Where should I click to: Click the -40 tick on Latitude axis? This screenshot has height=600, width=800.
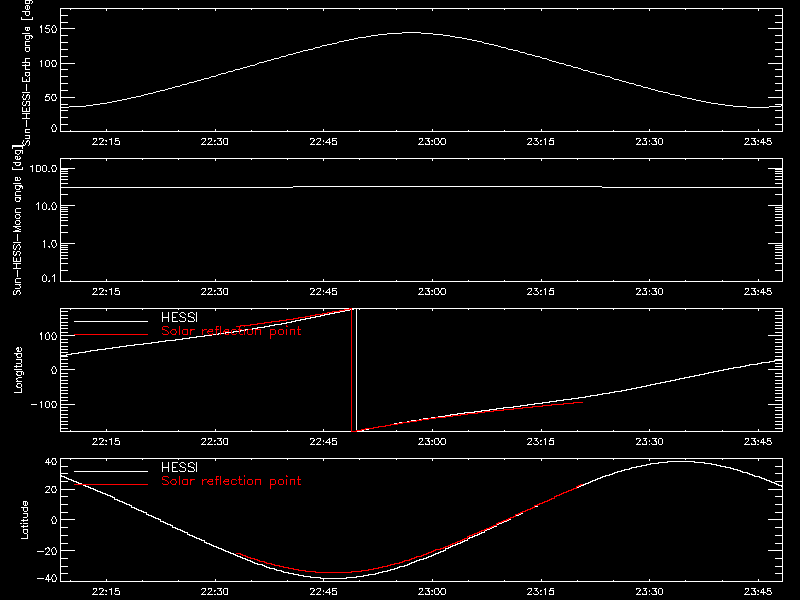click(47, 579)
